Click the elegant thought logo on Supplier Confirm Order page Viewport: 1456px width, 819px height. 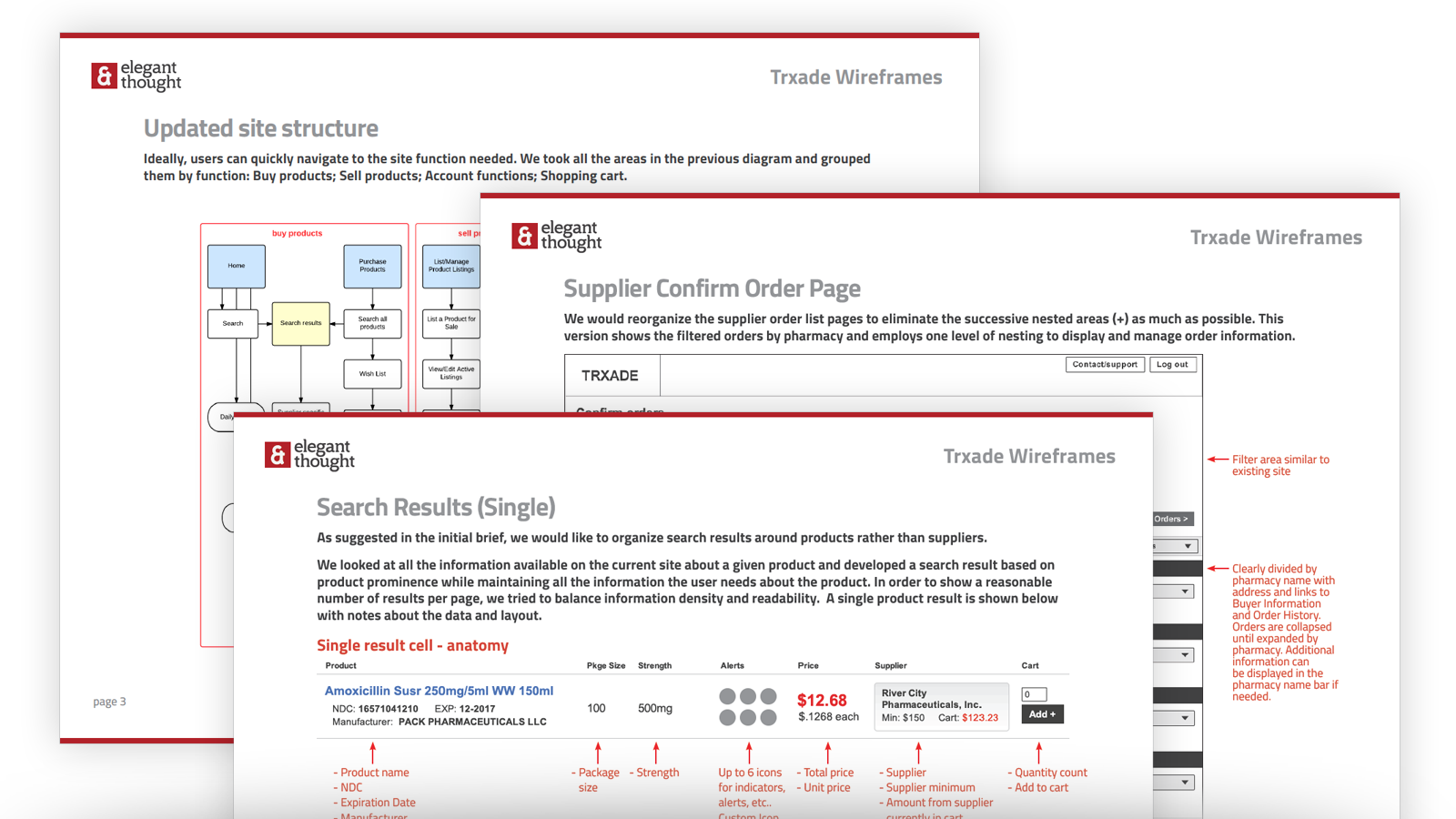click(556, 236)
